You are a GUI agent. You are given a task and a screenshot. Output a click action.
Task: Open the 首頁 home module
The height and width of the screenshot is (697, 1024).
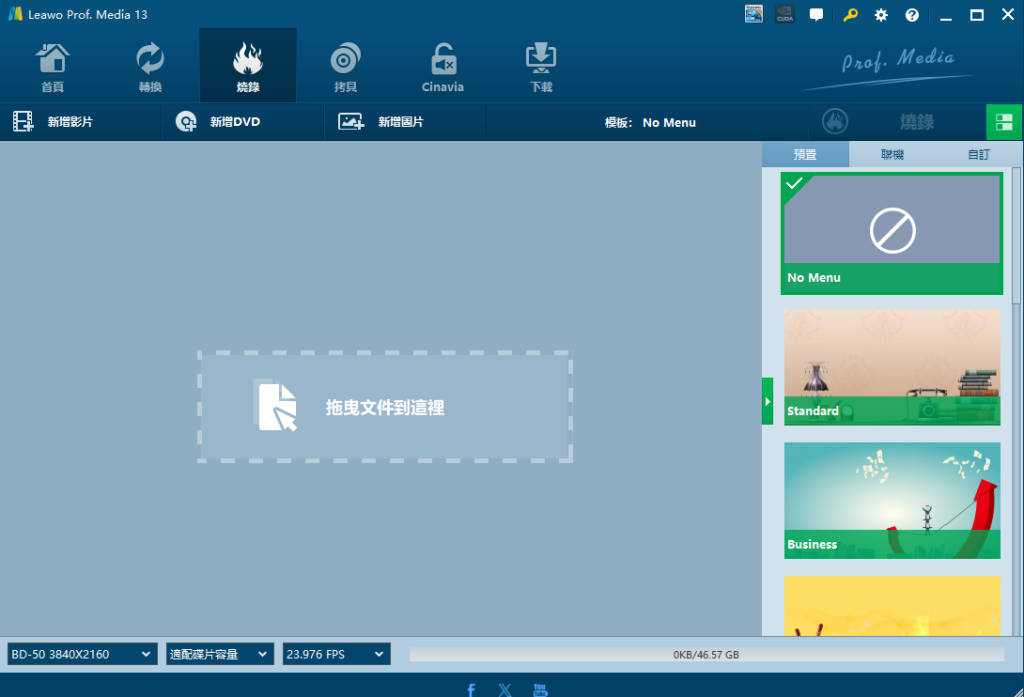pos(52,67)
